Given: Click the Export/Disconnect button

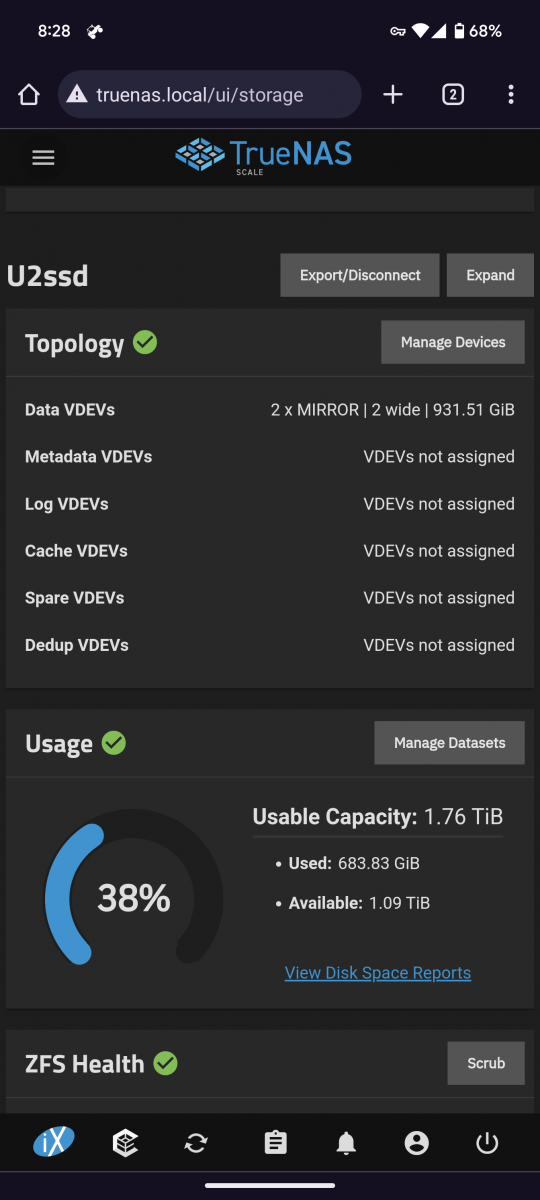Looking at the screenshot, I should pyautogui.click(x=360, y=275).
